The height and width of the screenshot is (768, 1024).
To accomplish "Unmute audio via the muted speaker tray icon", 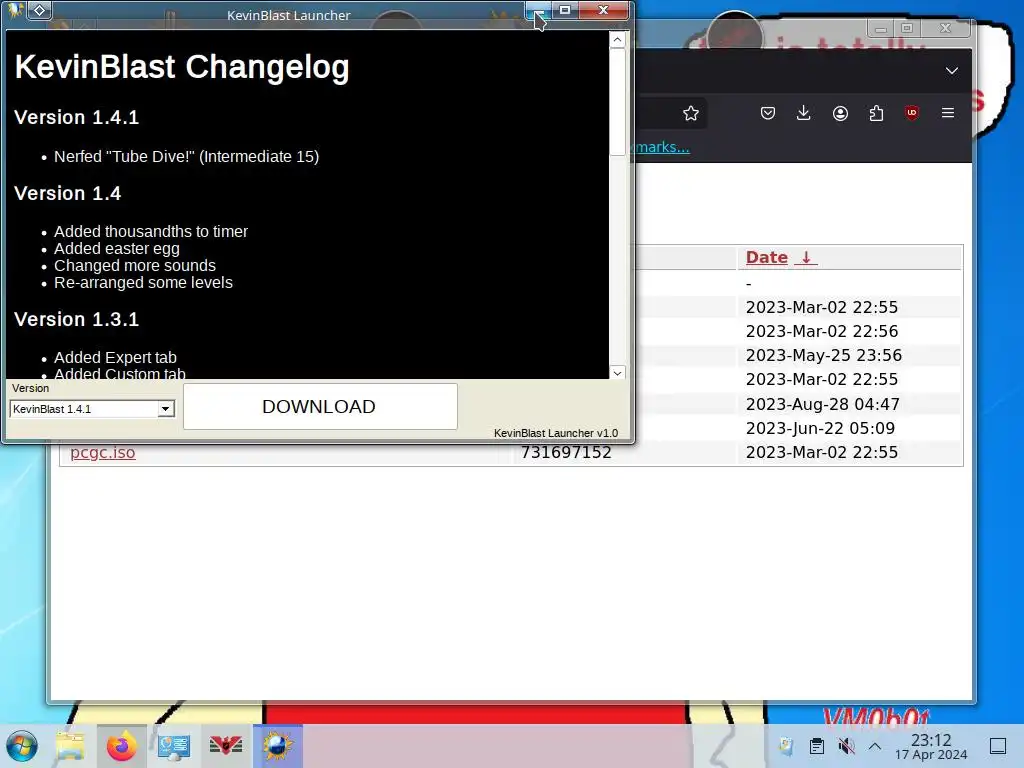I will [x=846, y=746].
